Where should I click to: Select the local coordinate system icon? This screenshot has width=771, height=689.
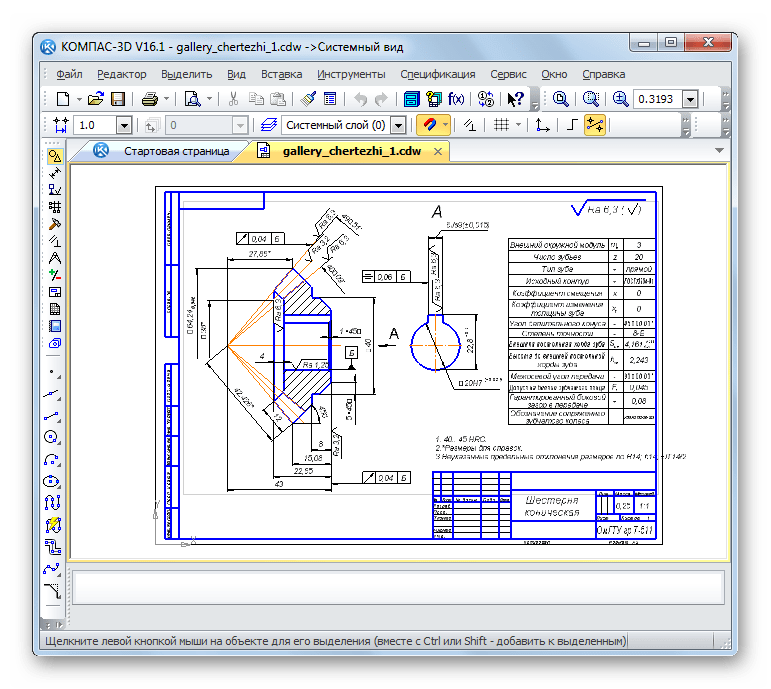tap(542, 125)
